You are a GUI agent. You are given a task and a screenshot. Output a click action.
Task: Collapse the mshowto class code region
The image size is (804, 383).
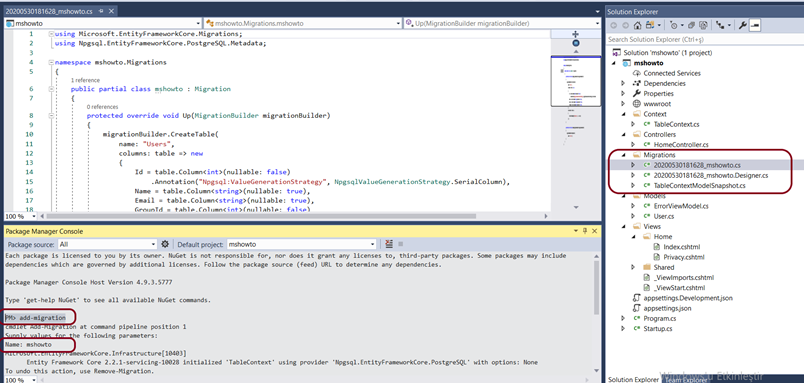pyautogui.click(x=50, y=89)
